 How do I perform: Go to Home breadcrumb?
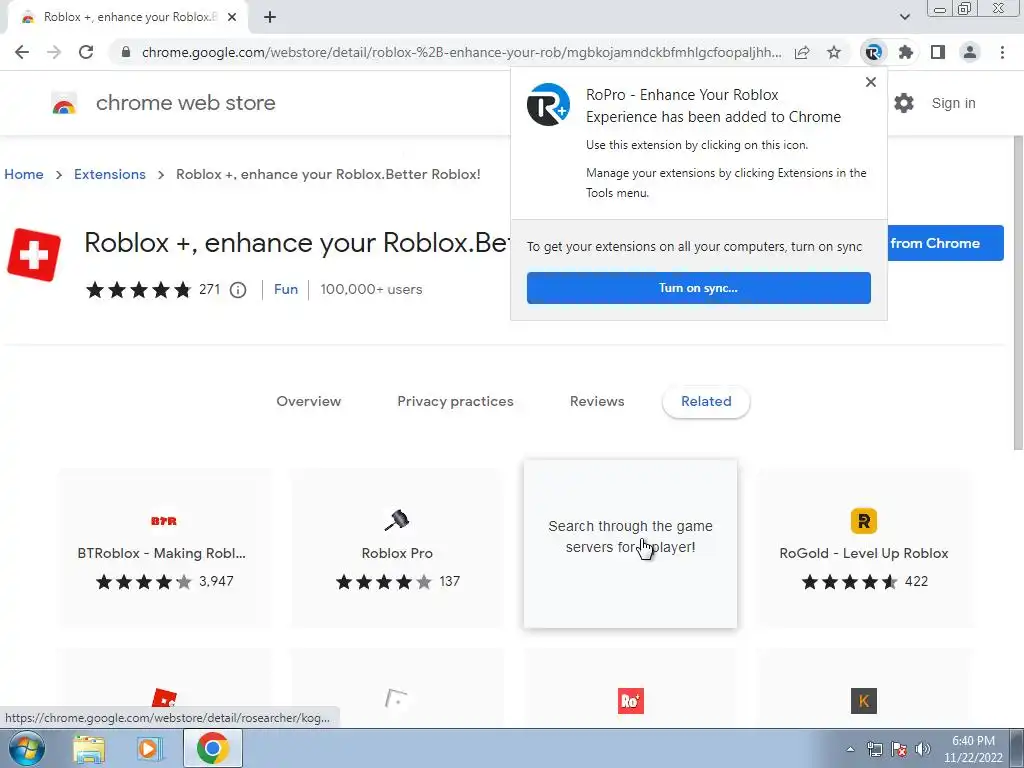pyautogui.click(x=24, y=174)
